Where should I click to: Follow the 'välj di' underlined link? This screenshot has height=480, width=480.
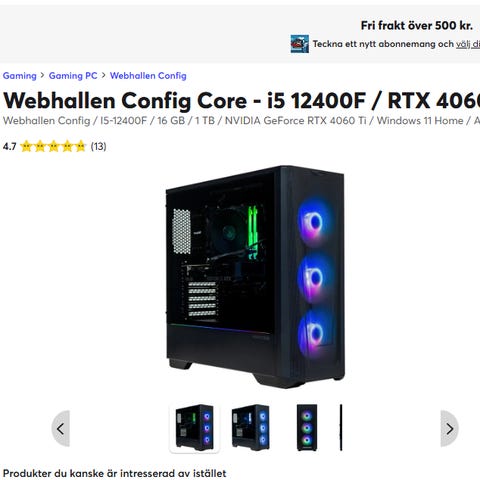tap(468, 44)
